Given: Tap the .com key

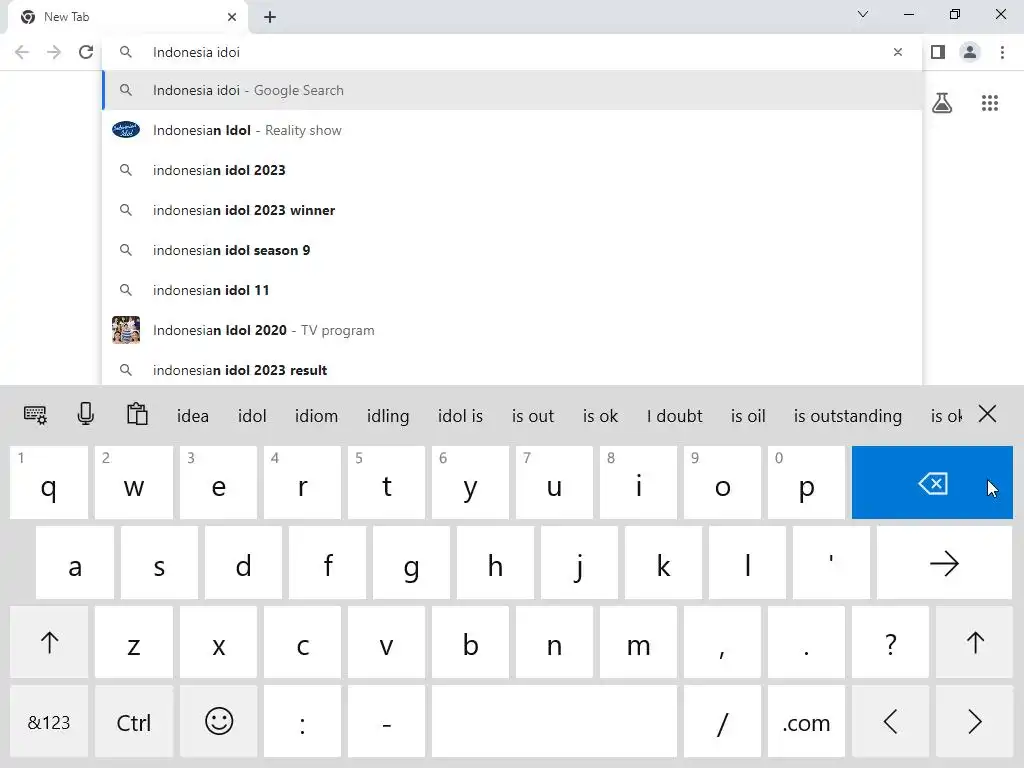Looking at the screenshot, I should coord(806,722).
